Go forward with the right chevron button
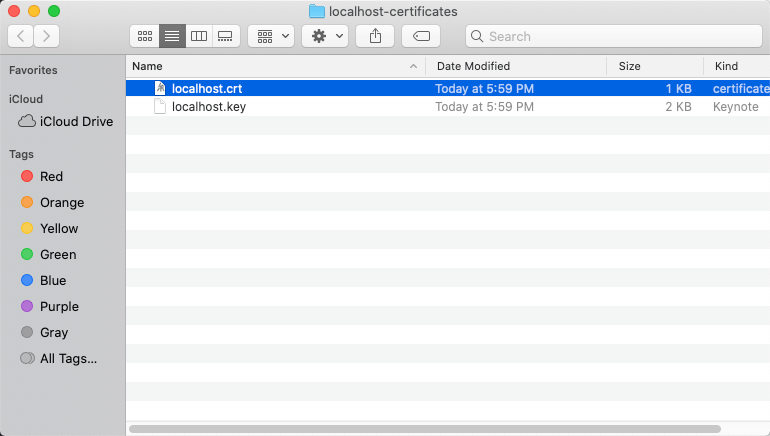The height and width of the screenshot is (436, 770). (47, 36)
